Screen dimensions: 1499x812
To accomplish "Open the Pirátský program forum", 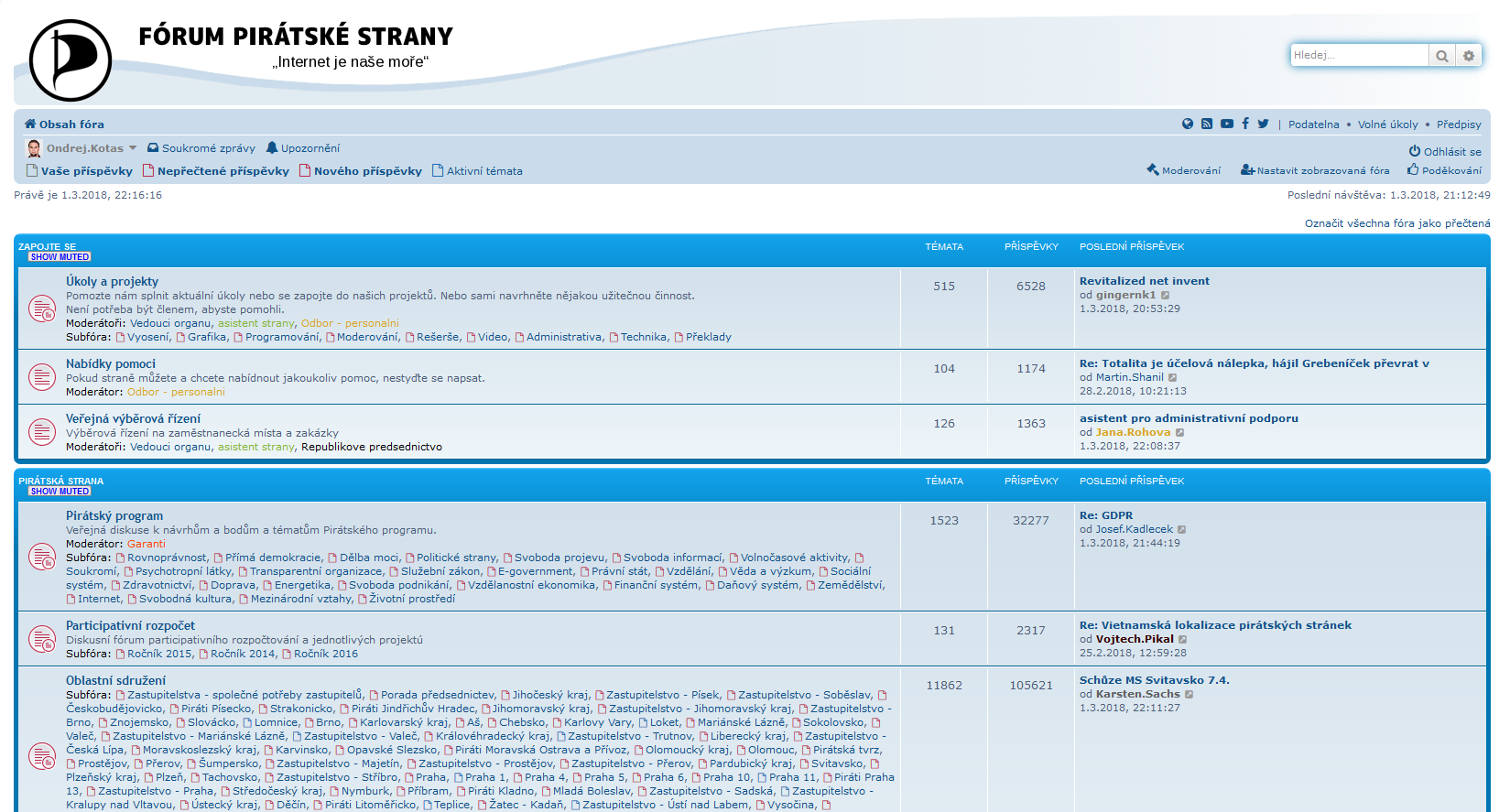I will [114, 516].
